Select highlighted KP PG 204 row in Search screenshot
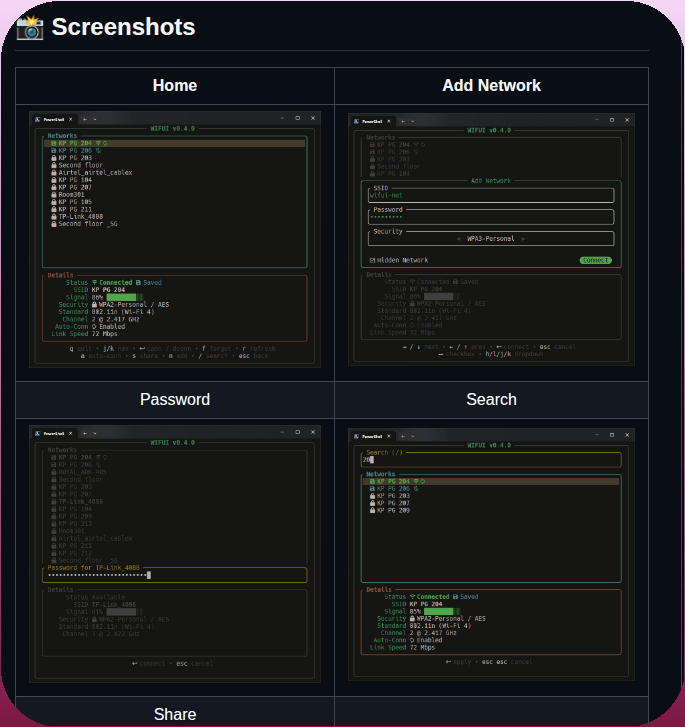The image size is (685, 727). 491,481
